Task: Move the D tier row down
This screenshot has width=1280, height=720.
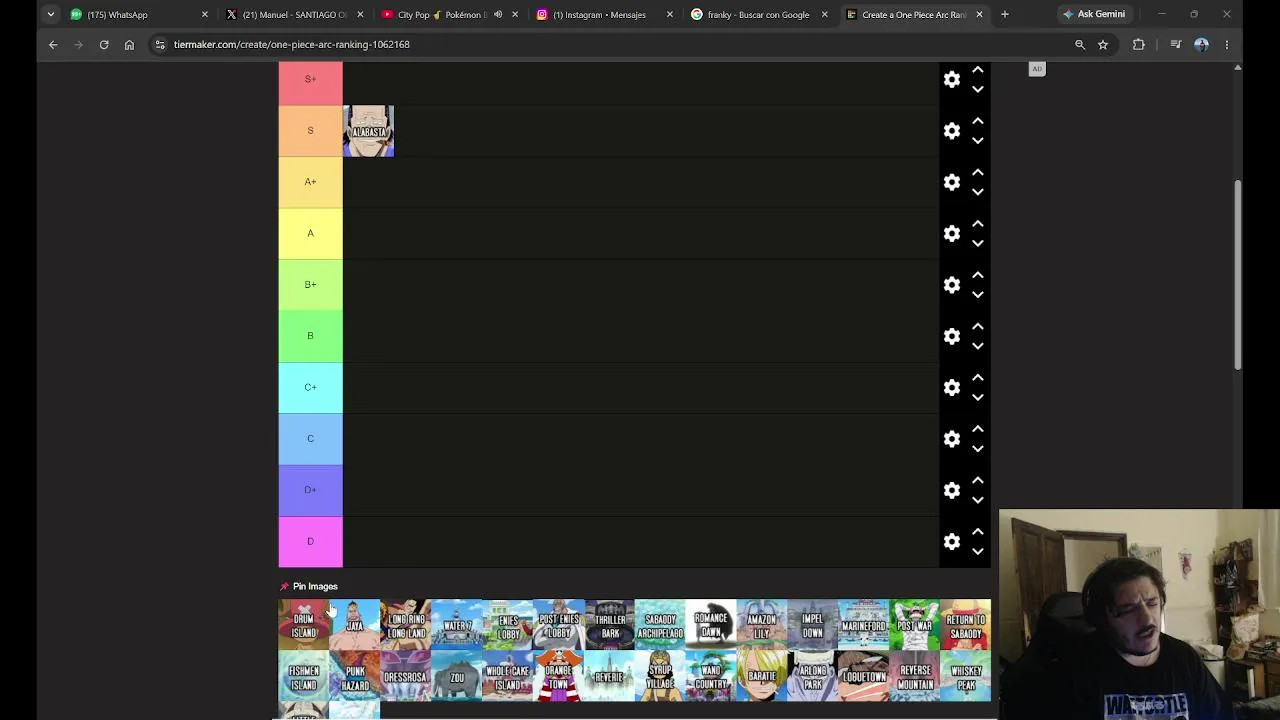Action: pos(978,551)
